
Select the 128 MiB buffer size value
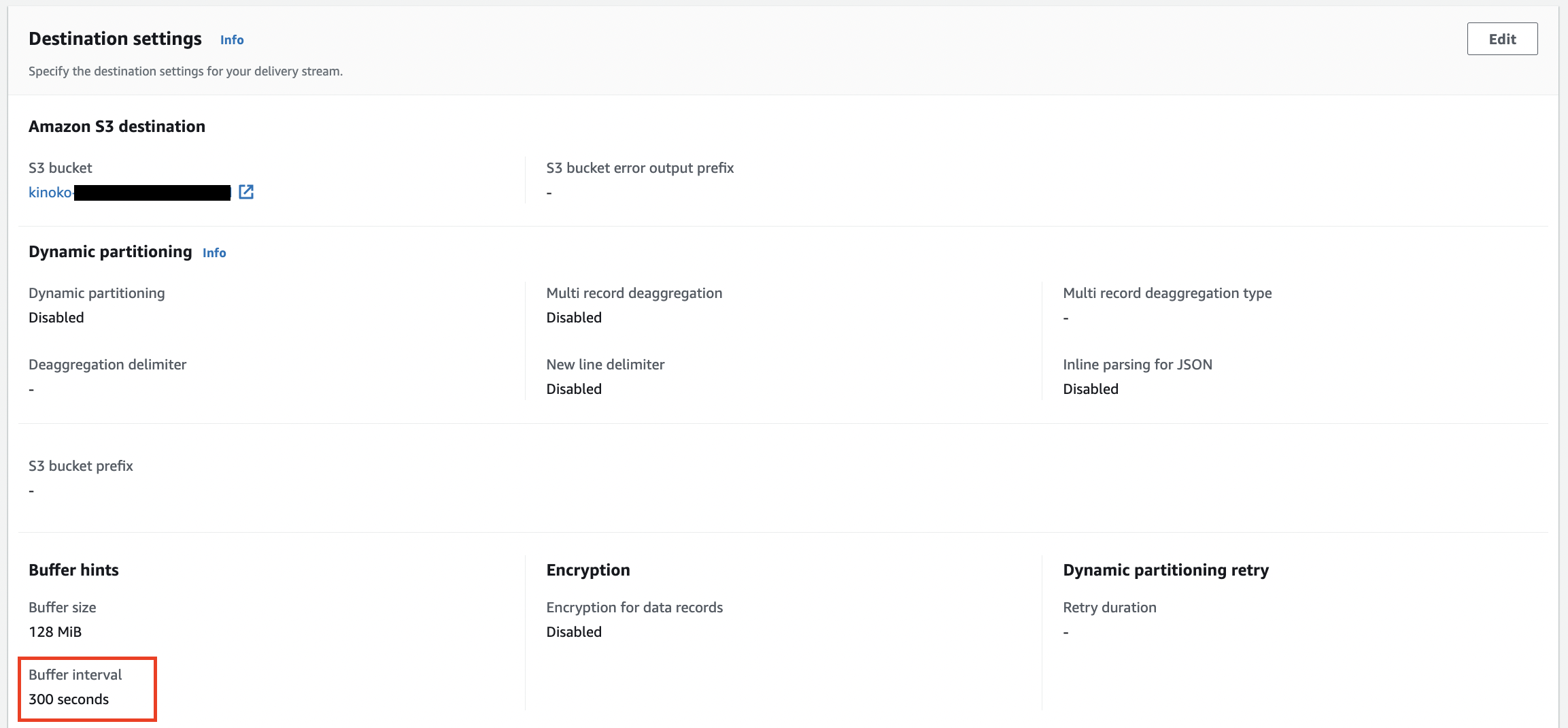55,632
